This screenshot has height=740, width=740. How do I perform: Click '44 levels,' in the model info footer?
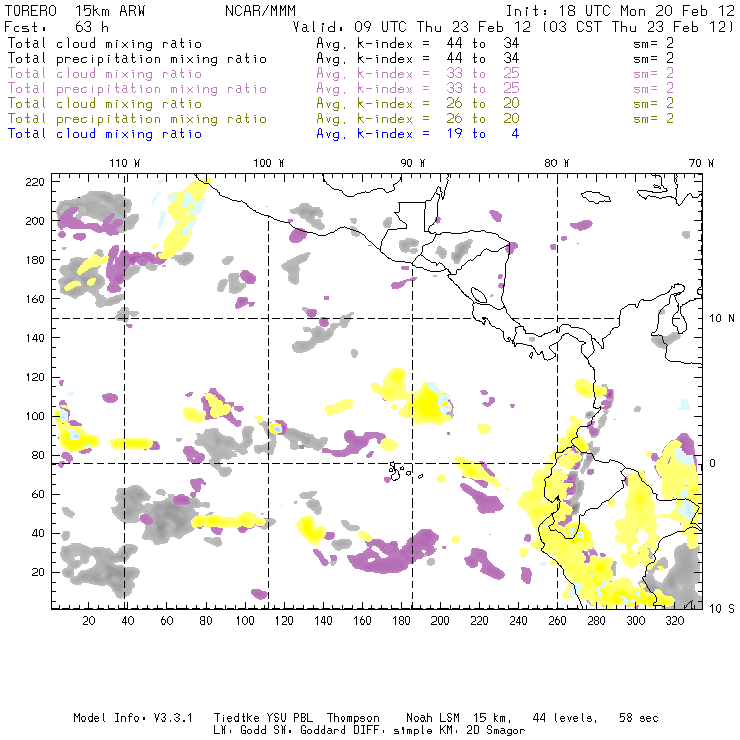[x=565, y=718]
